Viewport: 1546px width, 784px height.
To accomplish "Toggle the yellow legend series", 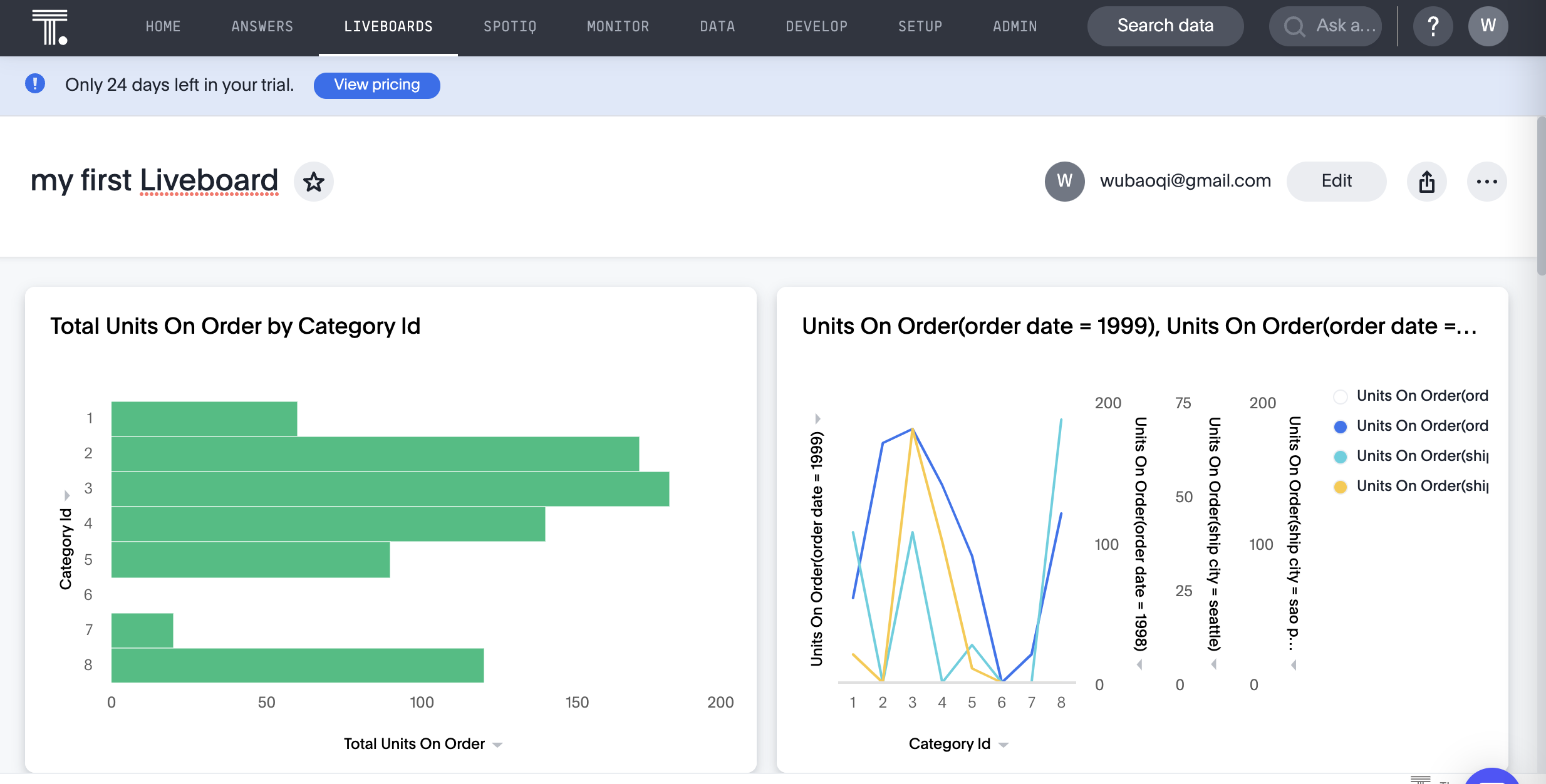I will coord(1411,487).
